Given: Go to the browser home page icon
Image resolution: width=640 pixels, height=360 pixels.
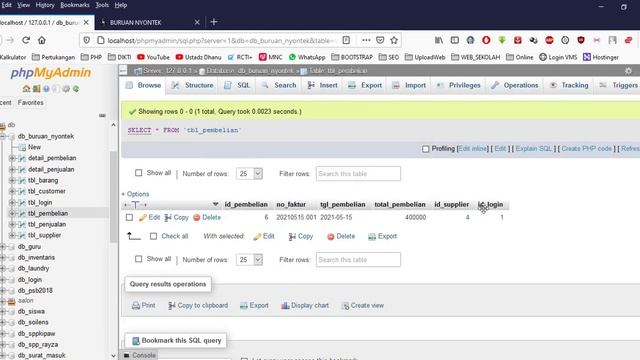Looking at the screenshot, I should tap(42, 40).
